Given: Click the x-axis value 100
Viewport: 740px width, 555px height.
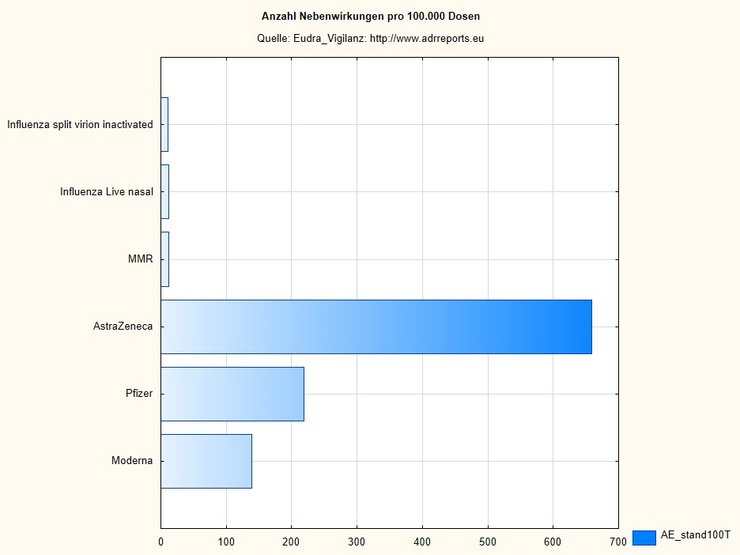Looking at the screenshot, I should pyautogui.click(x=226, y=542).
